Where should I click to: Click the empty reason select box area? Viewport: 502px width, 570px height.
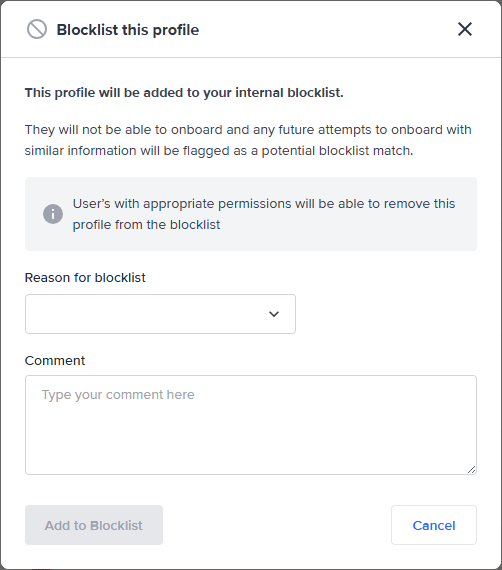(145, 314)
